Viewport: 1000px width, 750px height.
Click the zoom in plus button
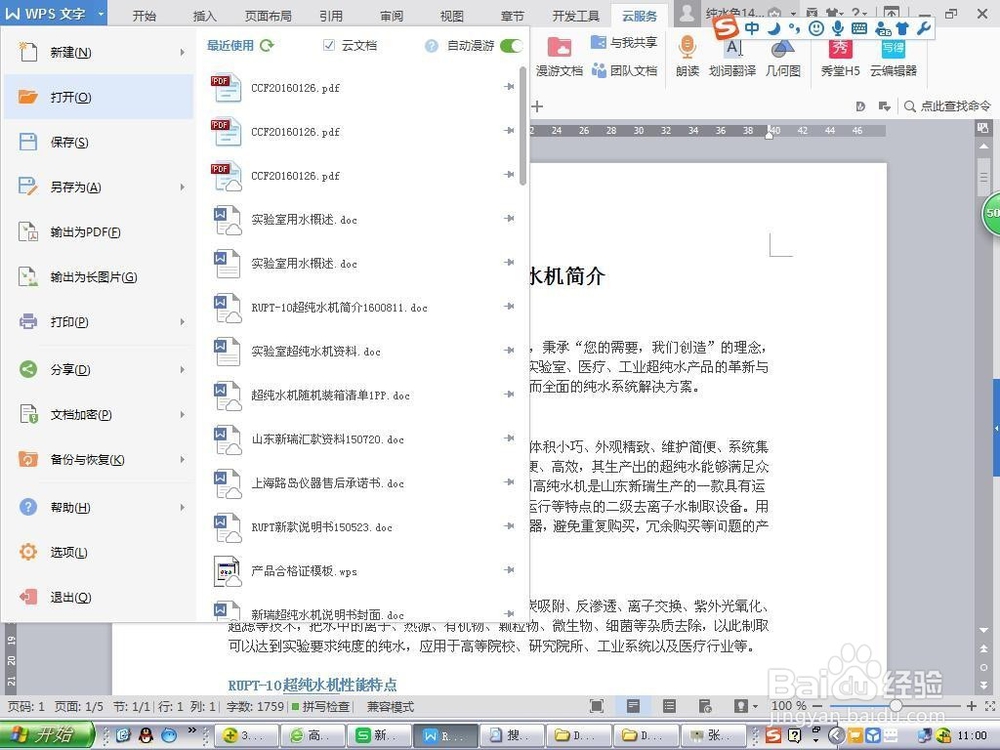[971, 706]
